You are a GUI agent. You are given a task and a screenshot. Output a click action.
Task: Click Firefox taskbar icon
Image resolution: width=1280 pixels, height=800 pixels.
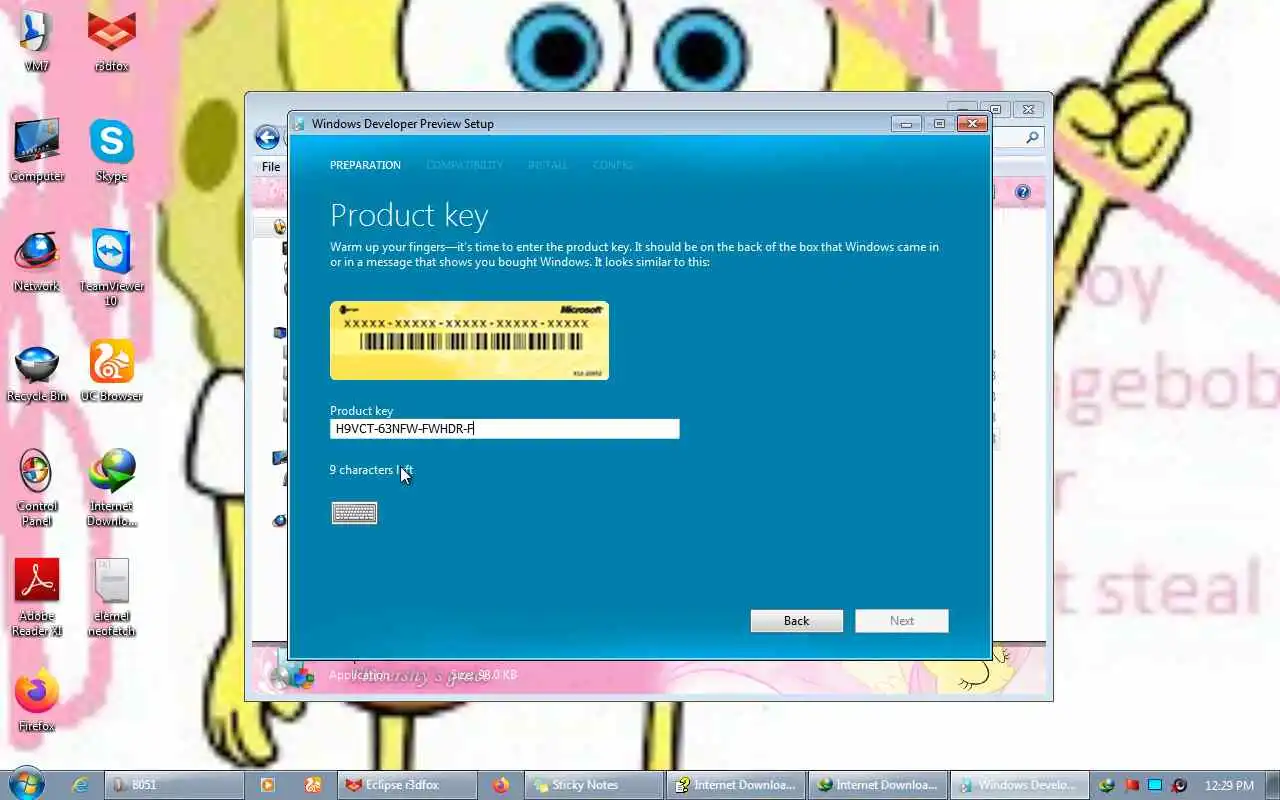[501, 785]
